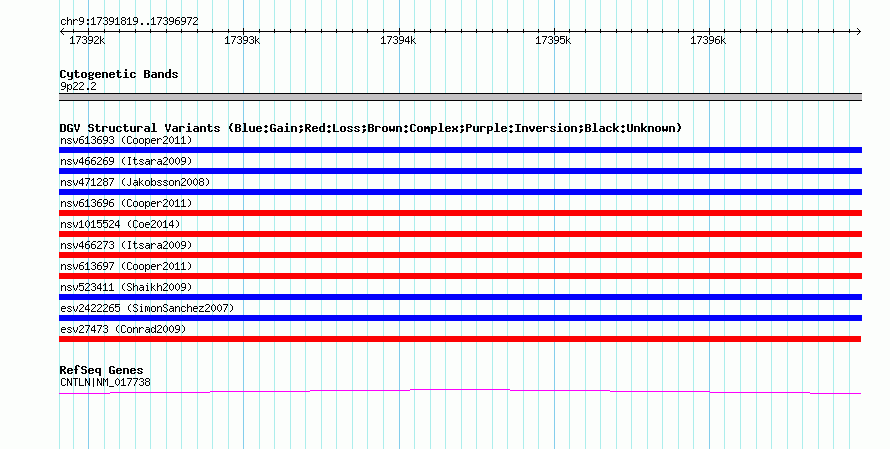Viewport: 890px width, 449px height.
Task: Click the blue gain bar of nsv523411
Action: tap(460, 297)
